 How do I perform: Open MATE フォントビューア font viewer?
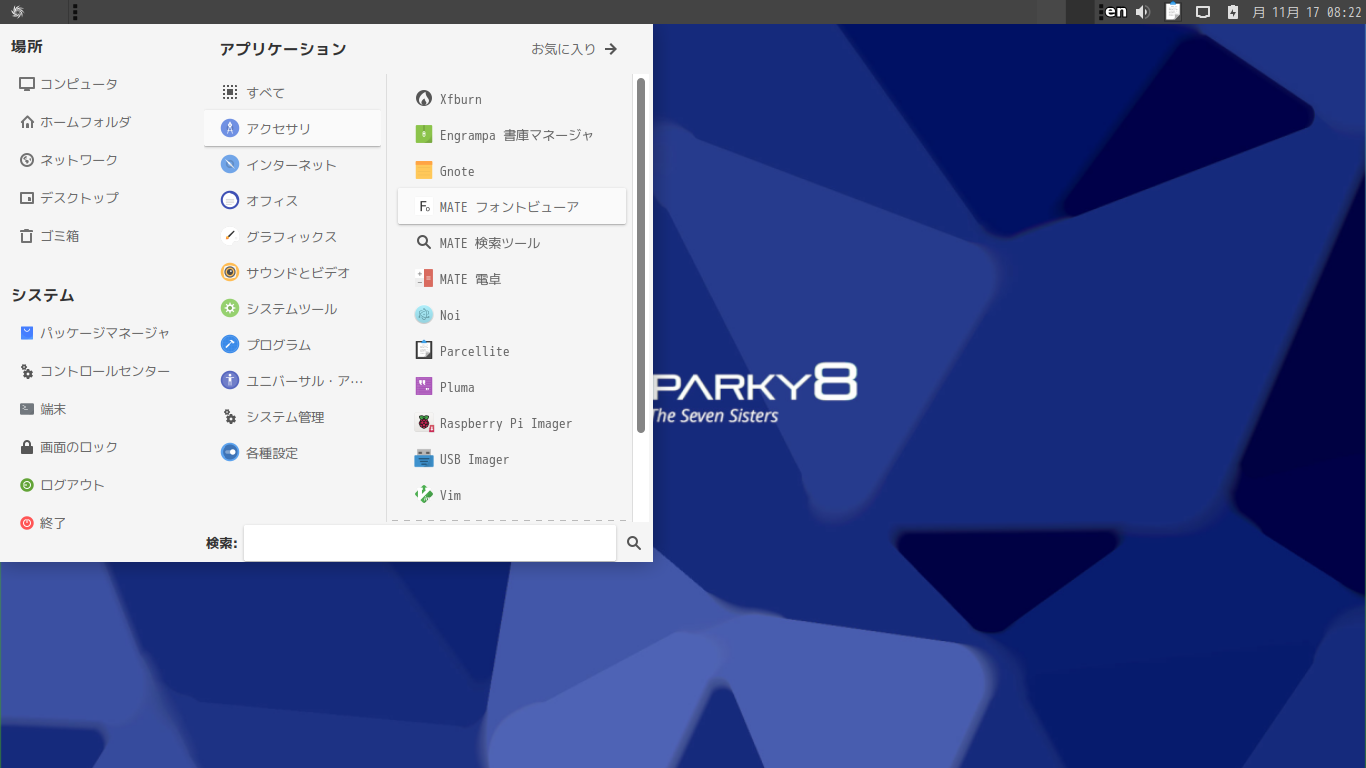[512, 207]
